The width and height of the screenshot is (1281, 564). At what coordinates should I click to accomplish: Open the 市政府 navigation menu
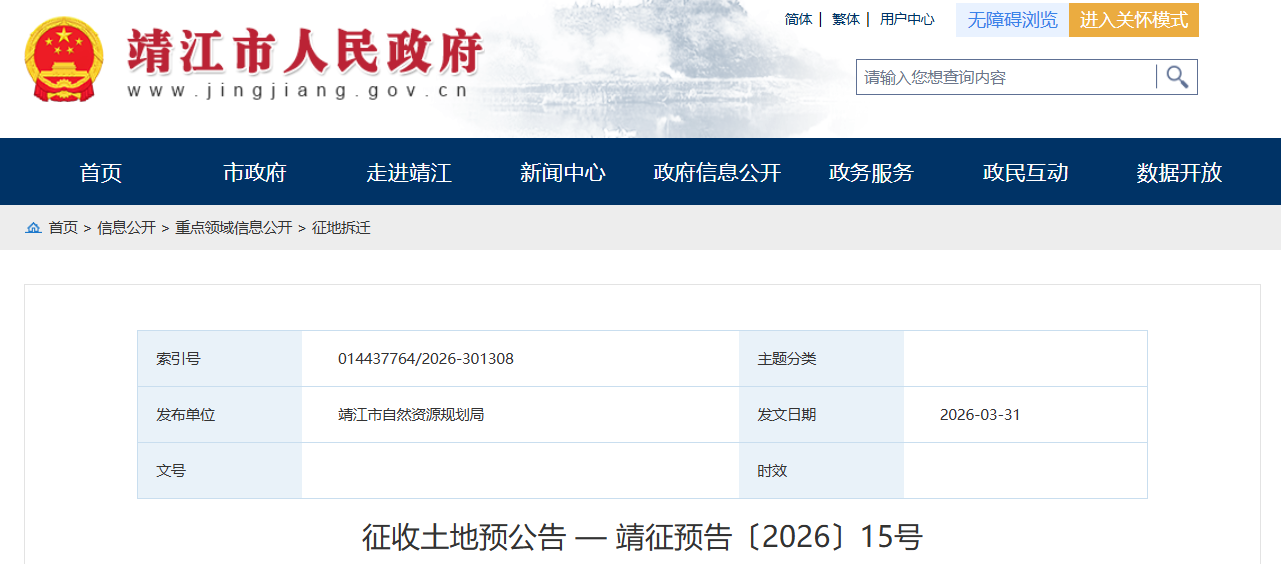pos(255,172)
